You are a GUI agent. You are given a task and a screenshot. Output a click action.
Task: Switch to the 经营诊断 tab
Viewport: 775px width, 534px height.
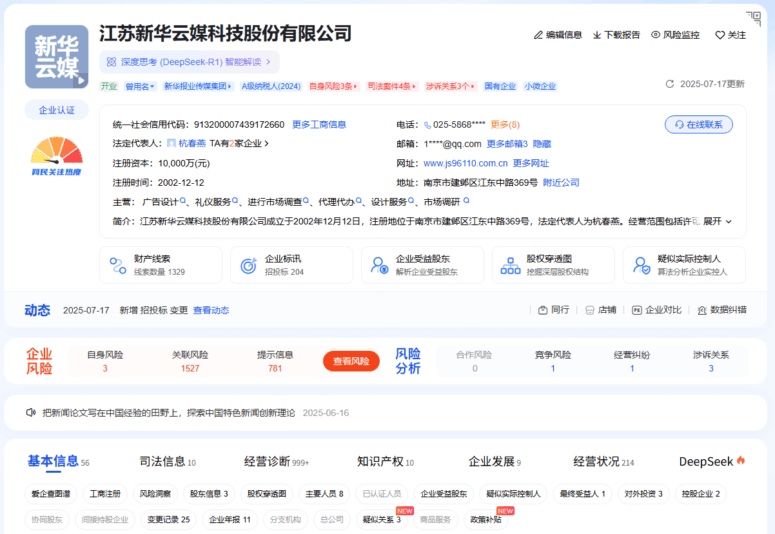click(x=276, y=461)
